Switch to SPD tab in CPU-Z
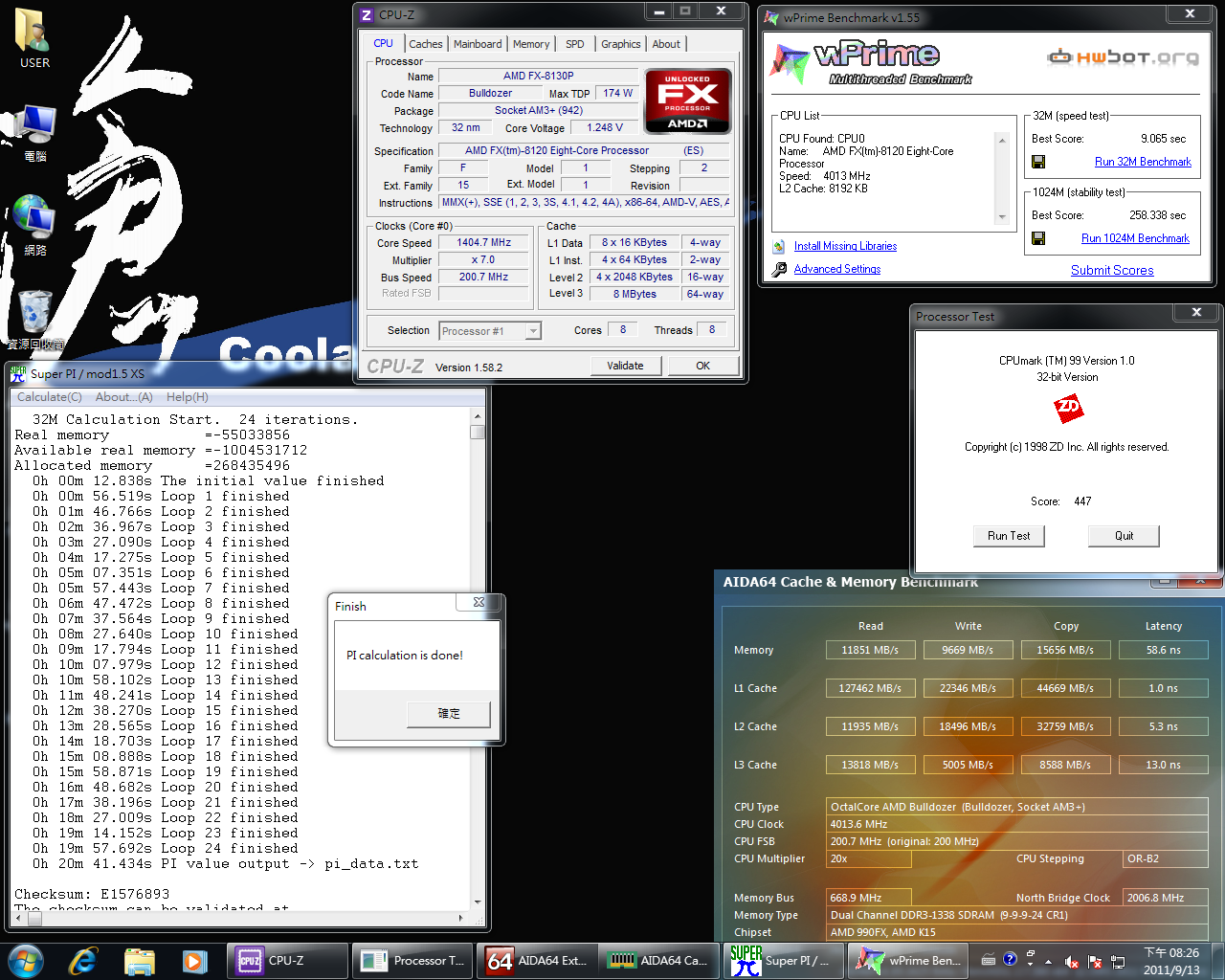1225x980 pixels. [574, 44]
